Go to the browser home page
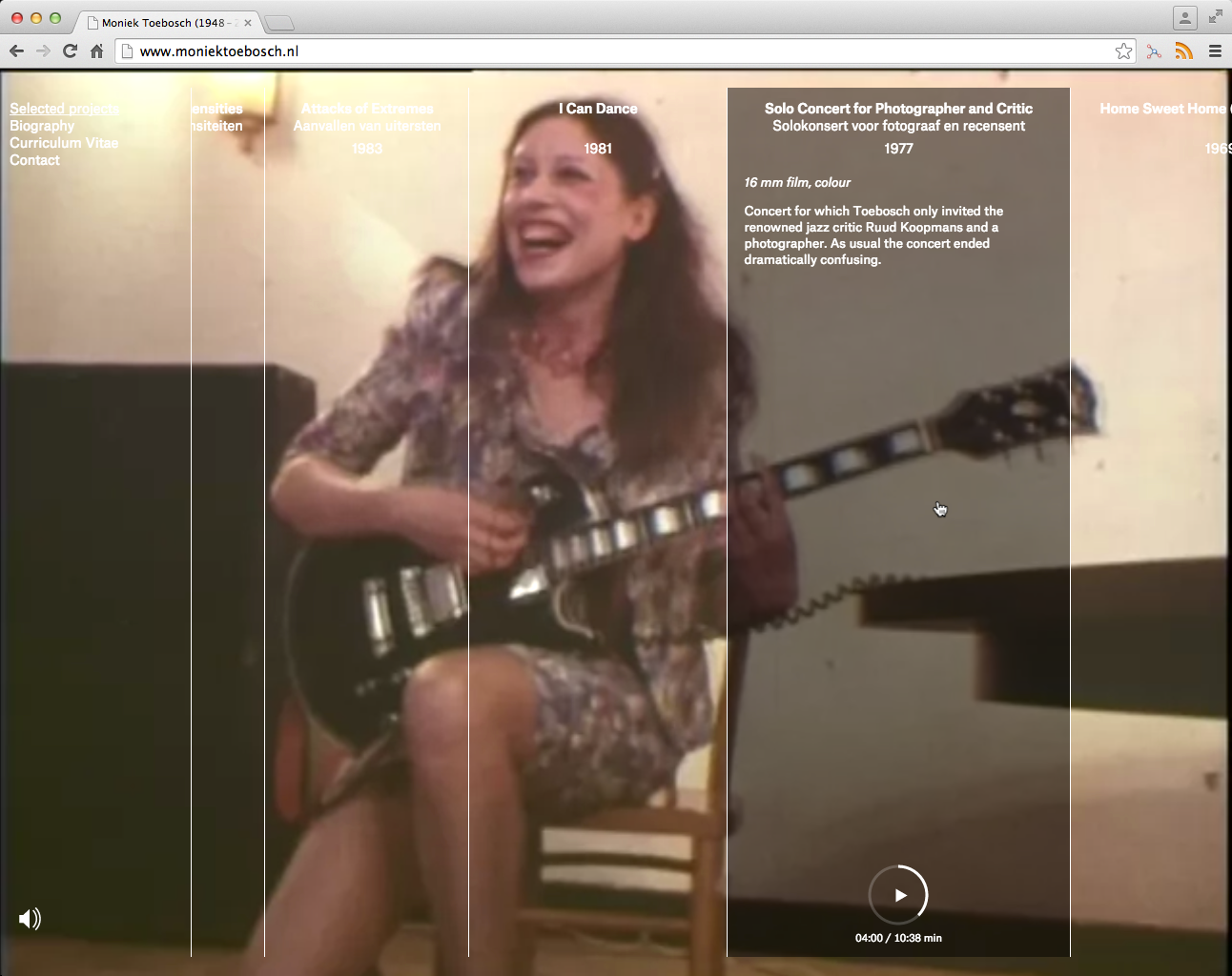This screenshot has height=976, width=1232. (96, 51)
